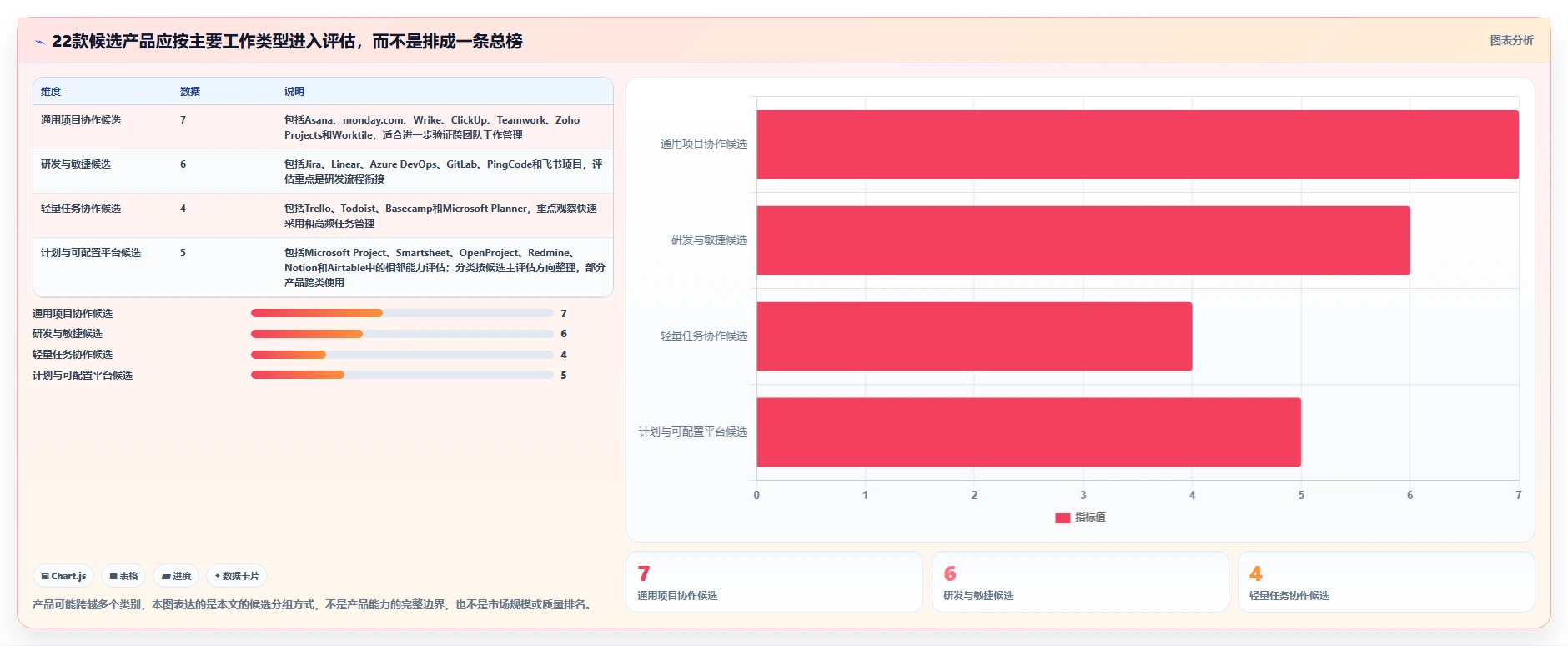Click the page title beginning 22款候选产品
The image size is (1568, 646).
tap(287, 41)
